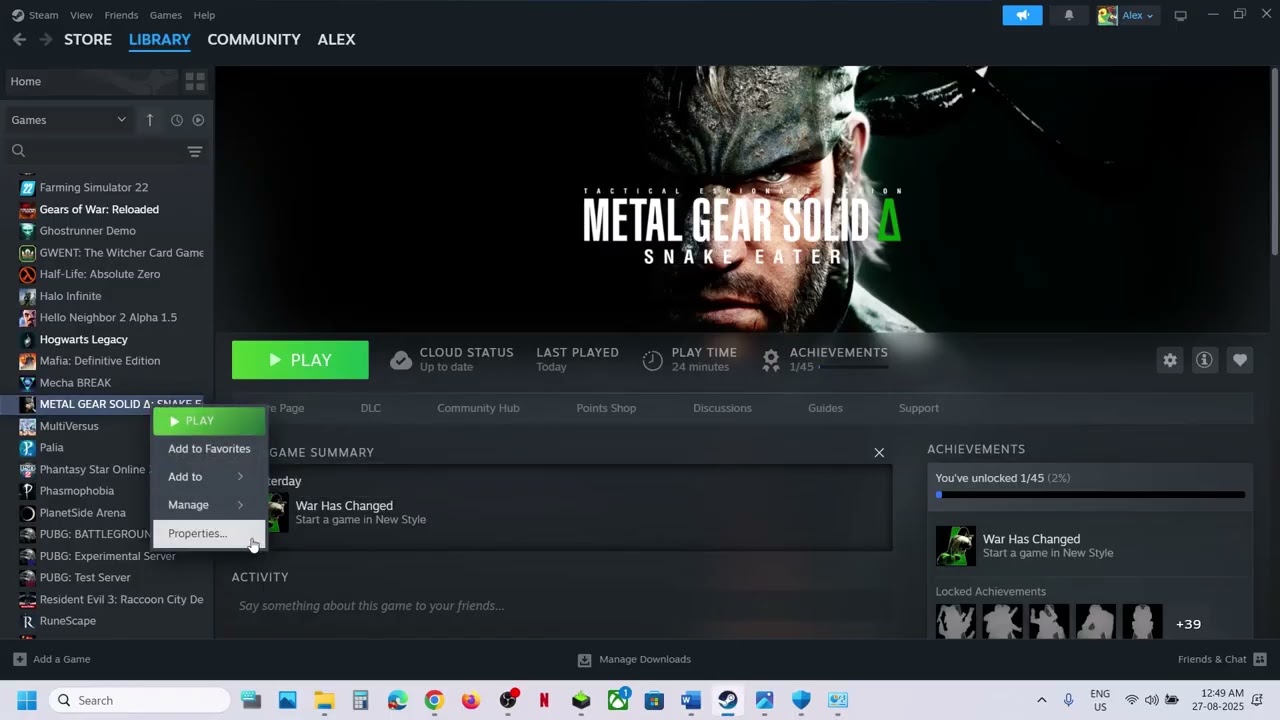Open the ALEX profile section
The image size is (1280, 720).
[x=336, y=39]
